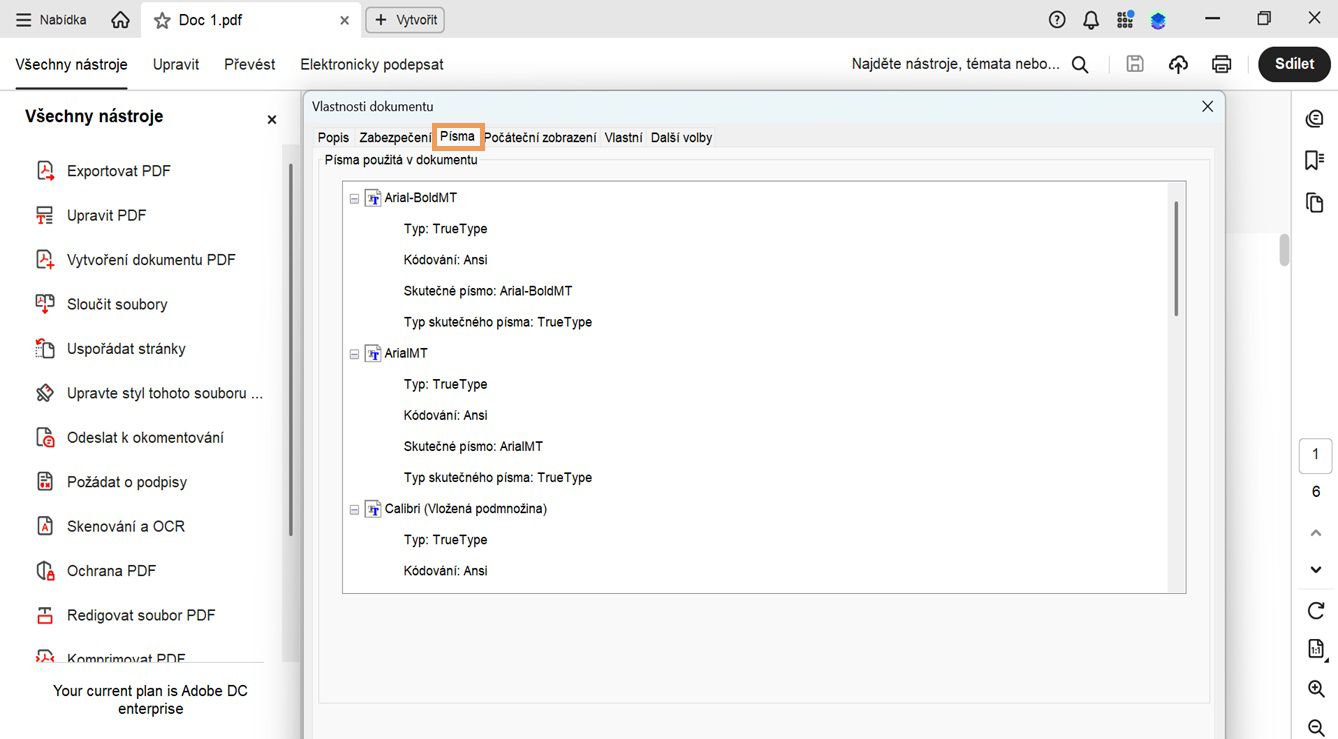This screenshot has width=1338, height=739.
Task: Open Upravte styl tohoto souboru tool
Action: point(149,393)
